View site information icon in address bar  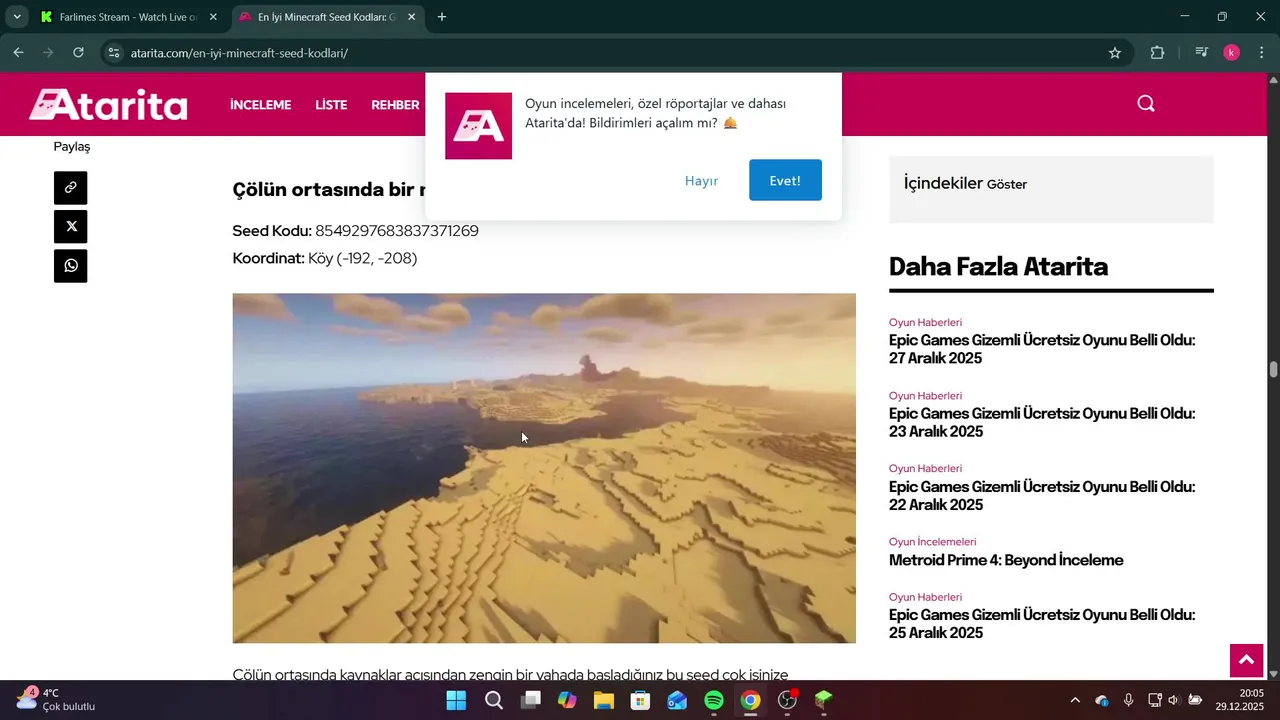(114, 53)
